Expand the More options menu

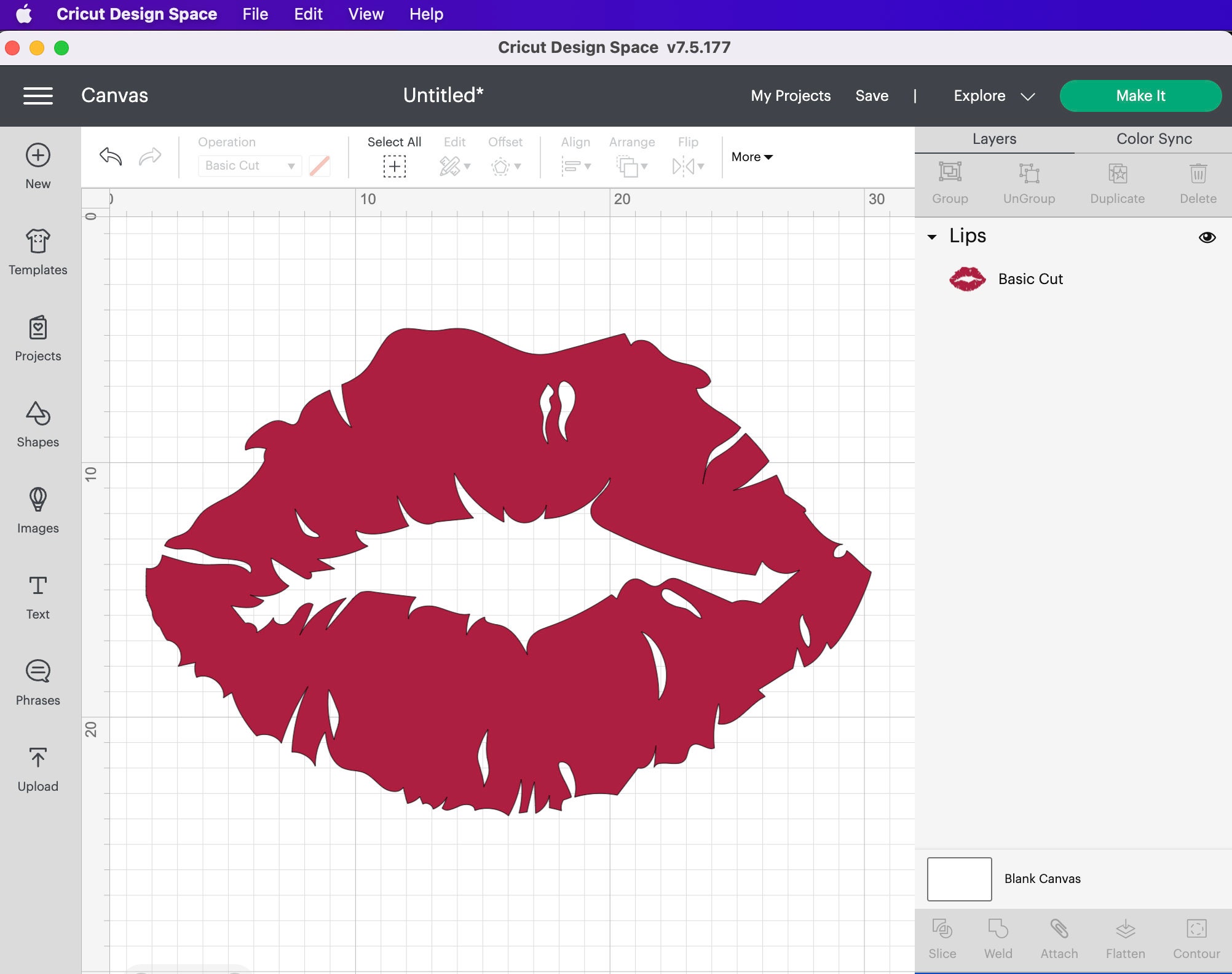pyautogui.click(x=750, y=157)
